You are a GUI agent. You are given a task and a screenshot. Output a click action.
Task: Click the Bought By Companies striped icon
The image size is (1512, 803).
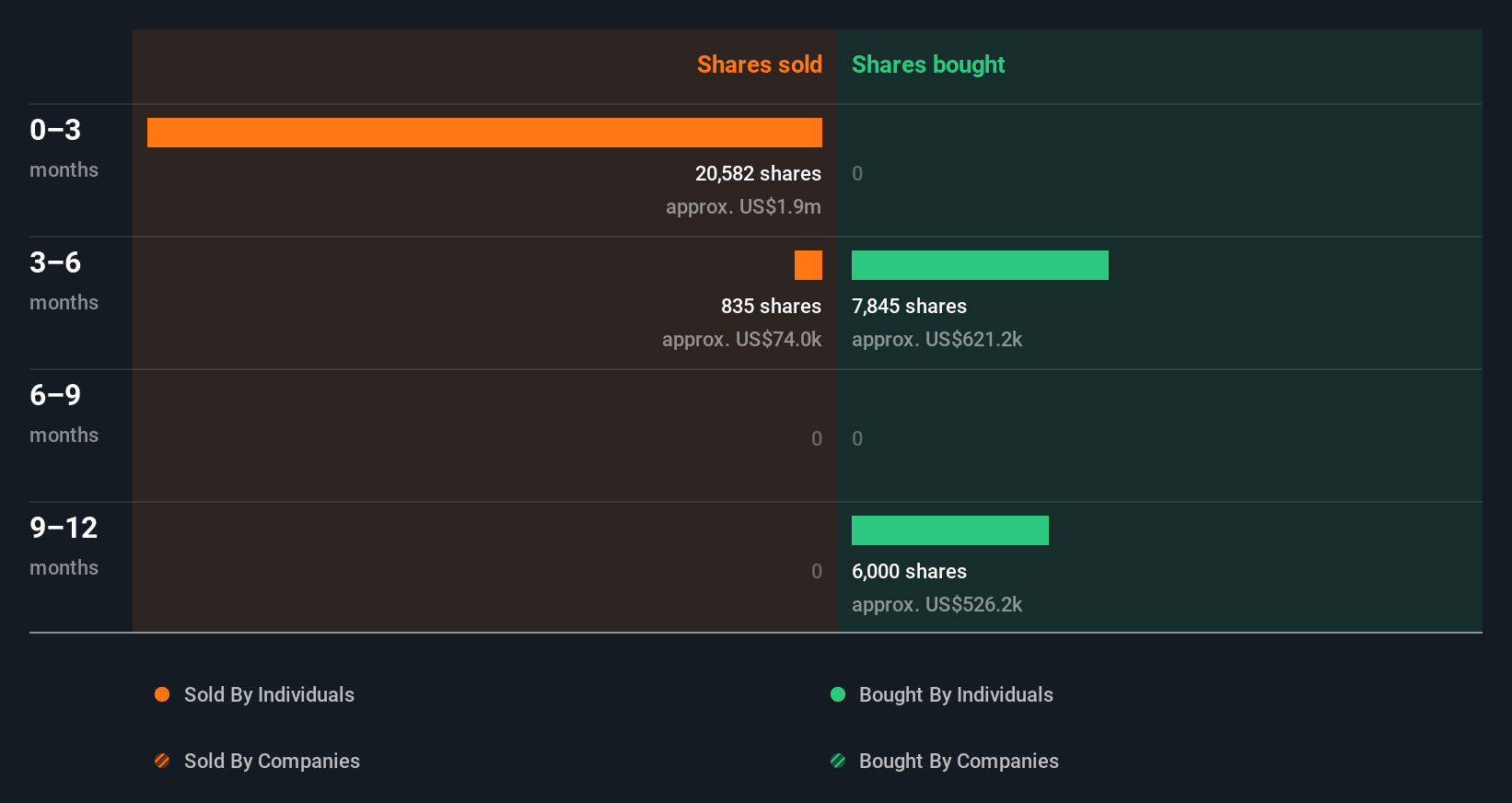(x=838, y=761)
